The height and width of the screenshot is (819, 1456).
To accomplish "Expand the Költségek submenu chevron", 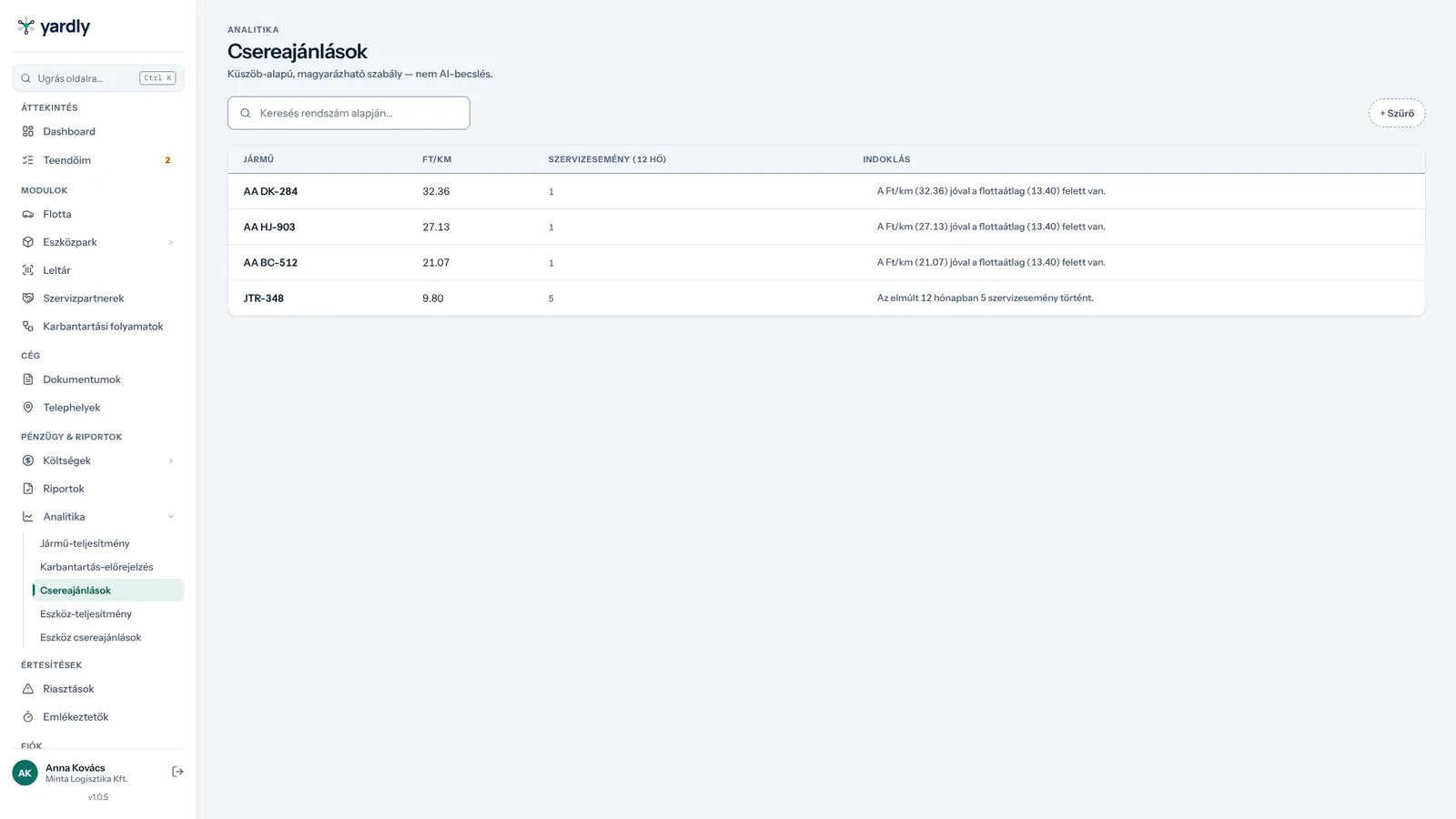I will (171, 460).
